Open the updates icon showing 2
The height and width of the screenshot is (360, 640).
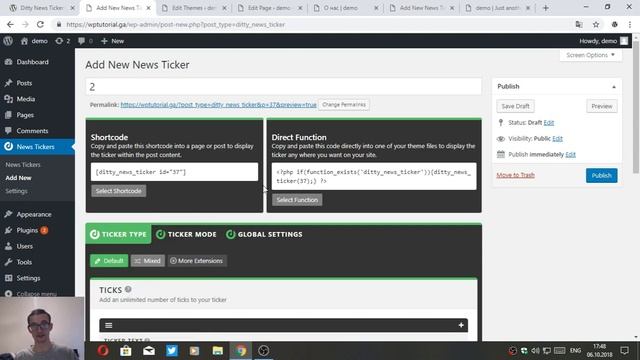[x=62, y=41]
